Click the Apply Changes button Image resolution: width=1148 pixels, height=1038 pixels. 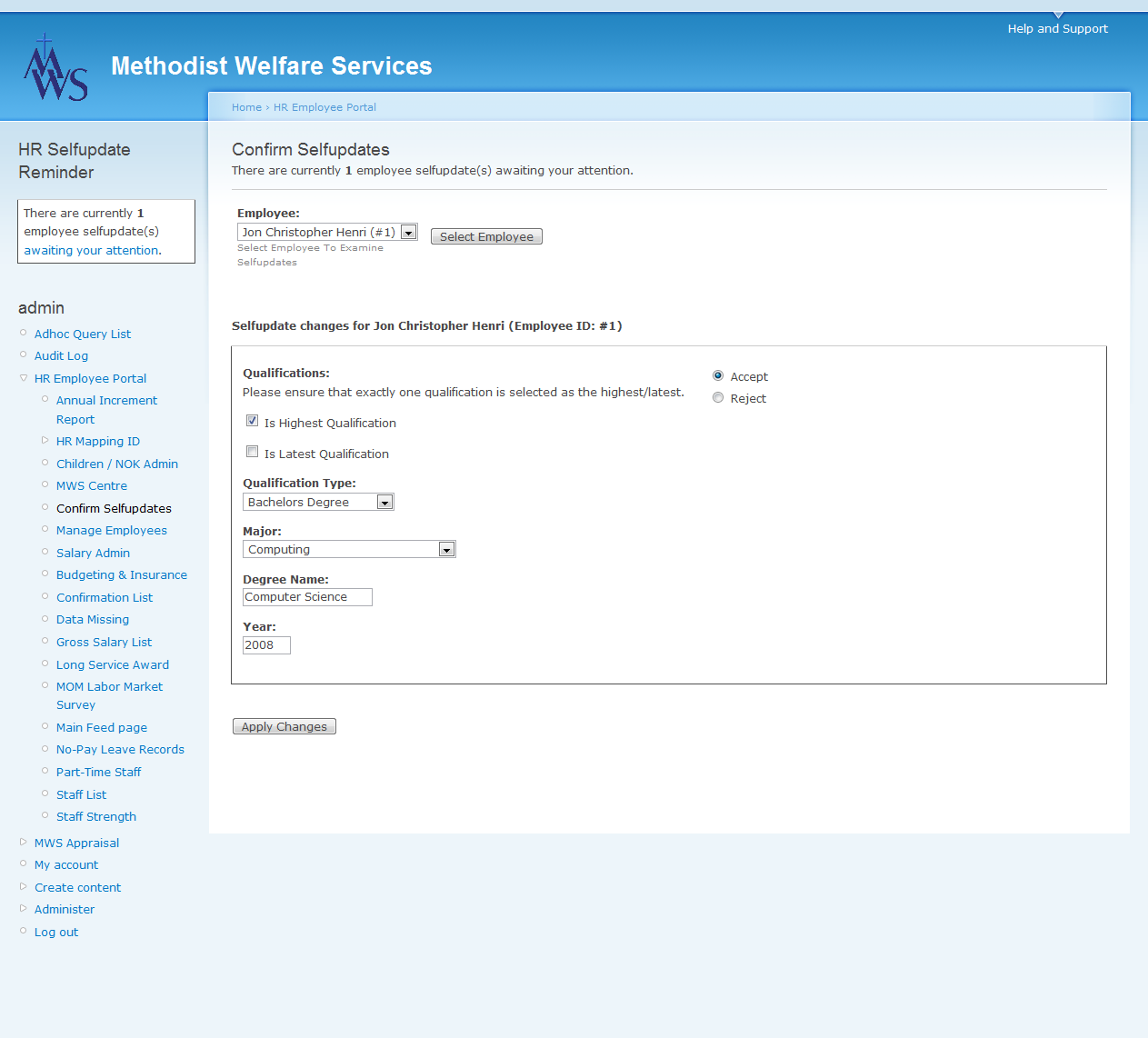click(285, 726)
